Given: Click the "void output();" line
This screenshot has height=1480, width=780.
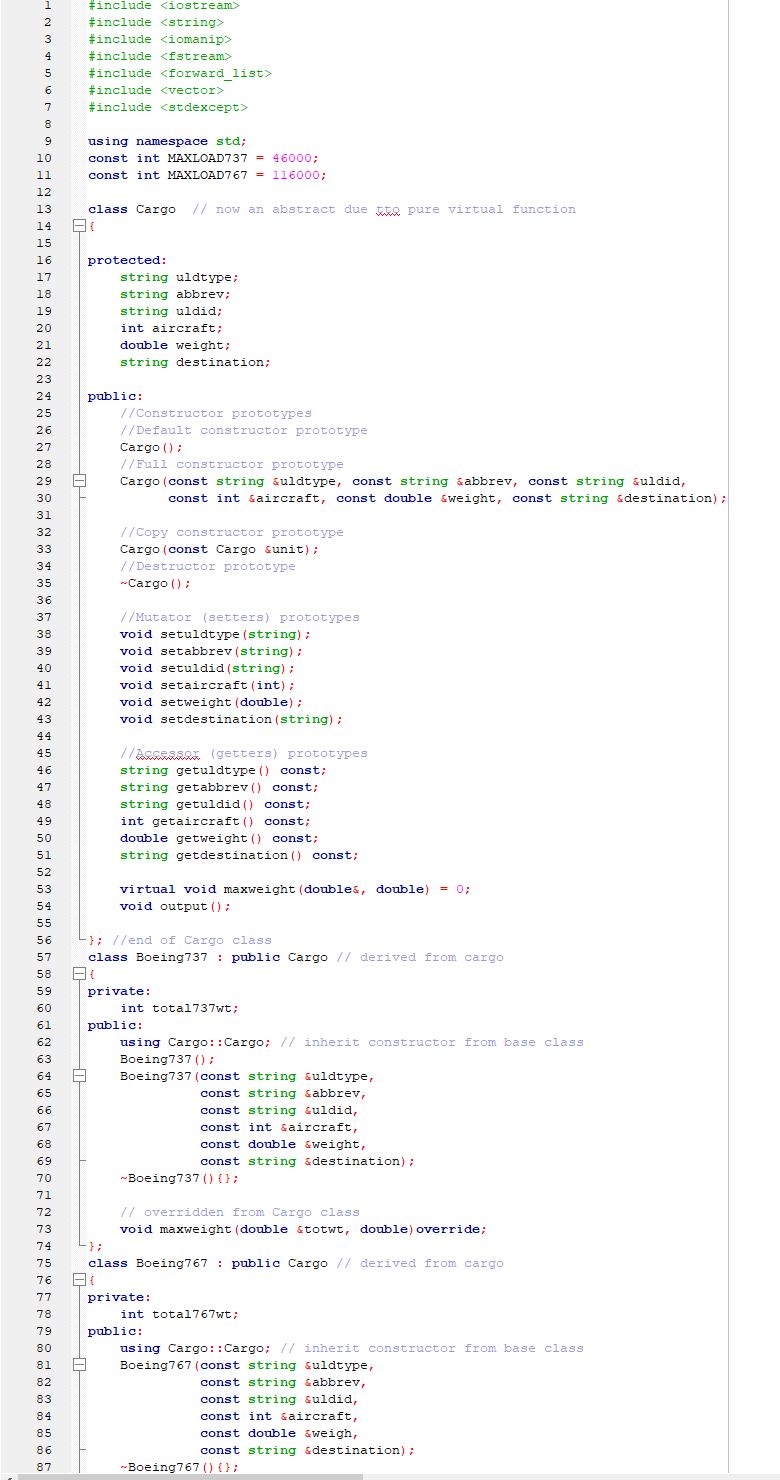Looking at the screenshot, I should [176, 906].
